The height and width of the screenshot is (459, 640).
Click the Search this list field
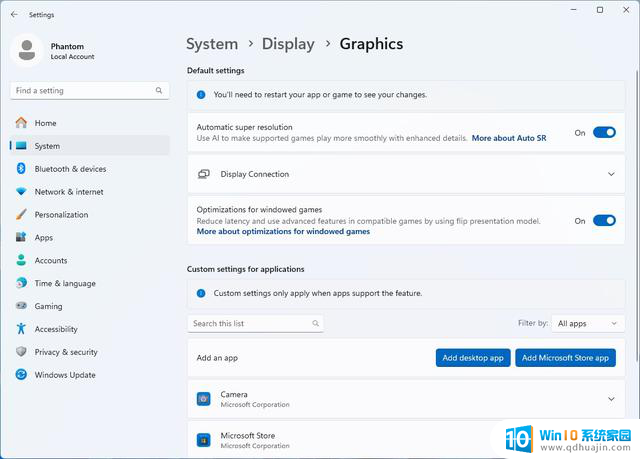(256, 324)
